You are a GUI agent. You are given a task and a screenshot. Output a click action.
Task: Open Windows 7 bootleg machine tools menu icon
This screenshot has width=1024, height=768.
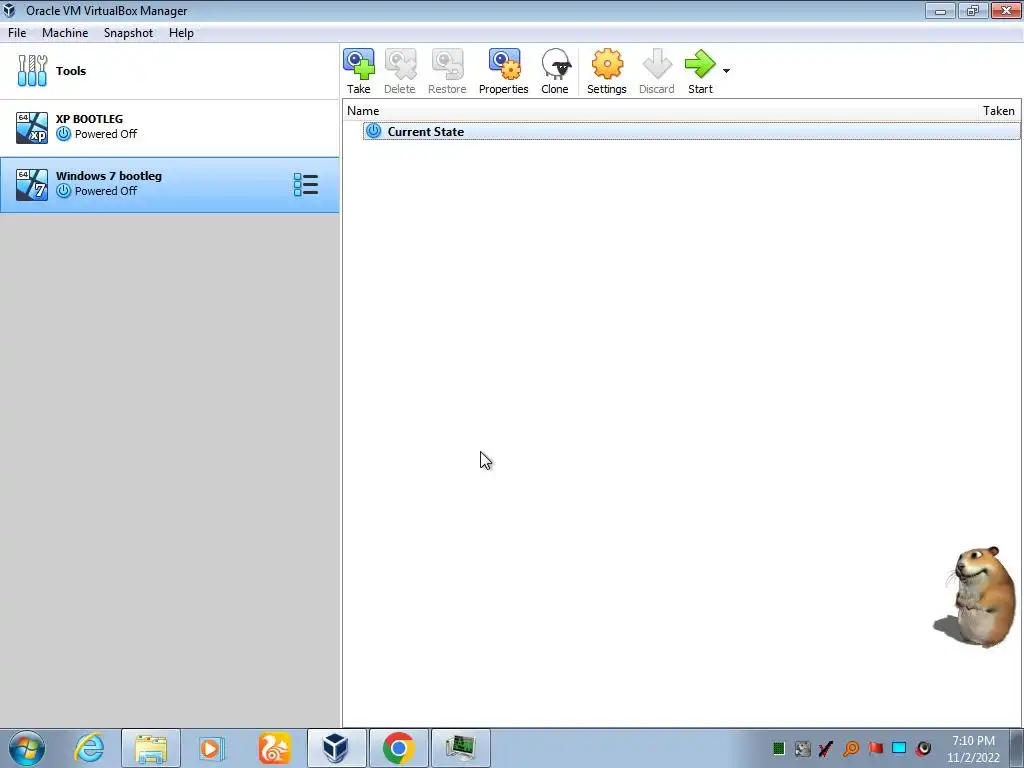coord(306,185)
